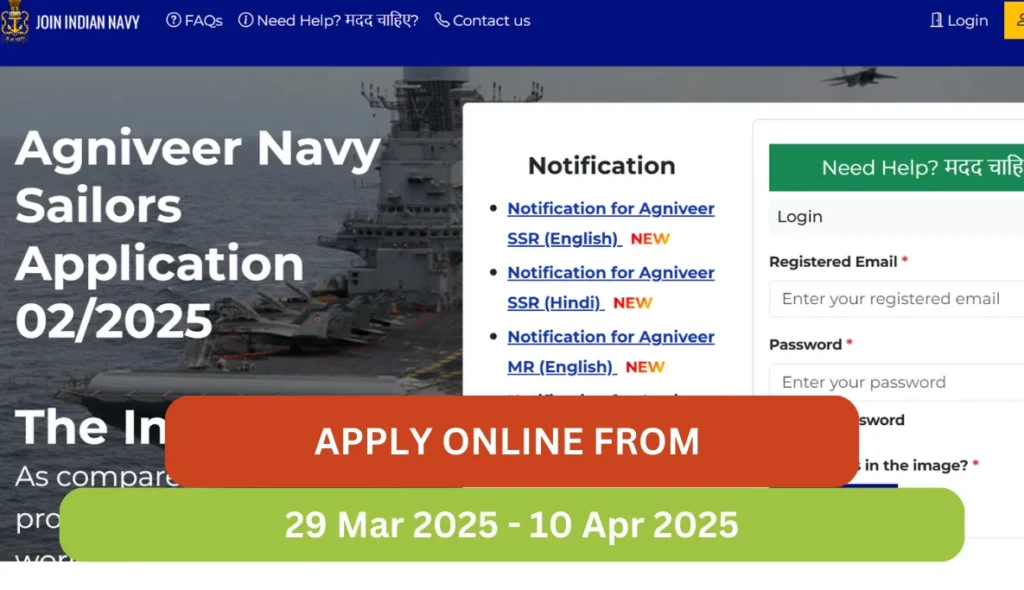Click the orange Apply Online From banner
1024x590 pixels.
click(x=509, y=441)
